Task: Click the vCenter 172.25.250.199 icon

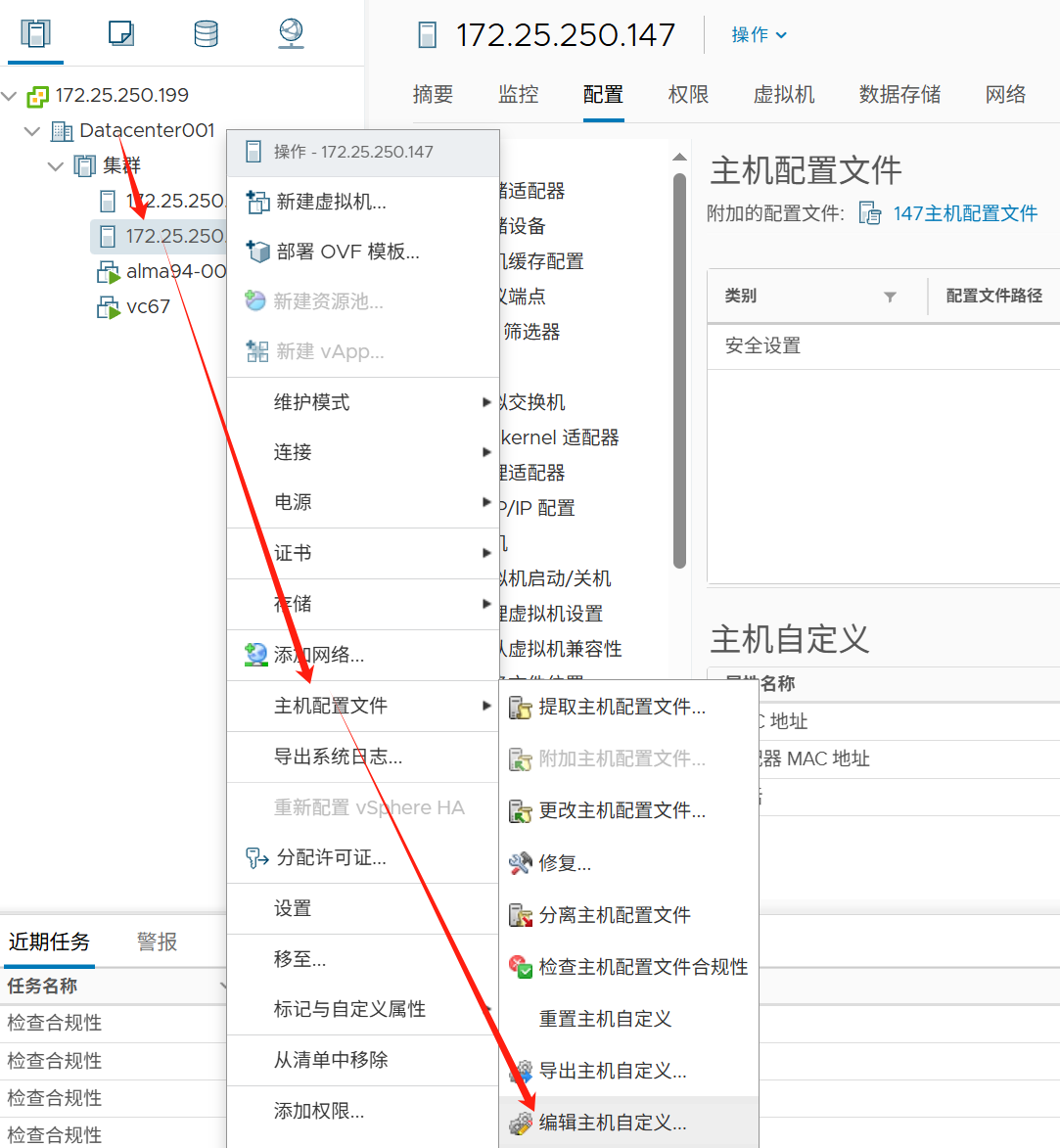Action: tap(37, 96)
